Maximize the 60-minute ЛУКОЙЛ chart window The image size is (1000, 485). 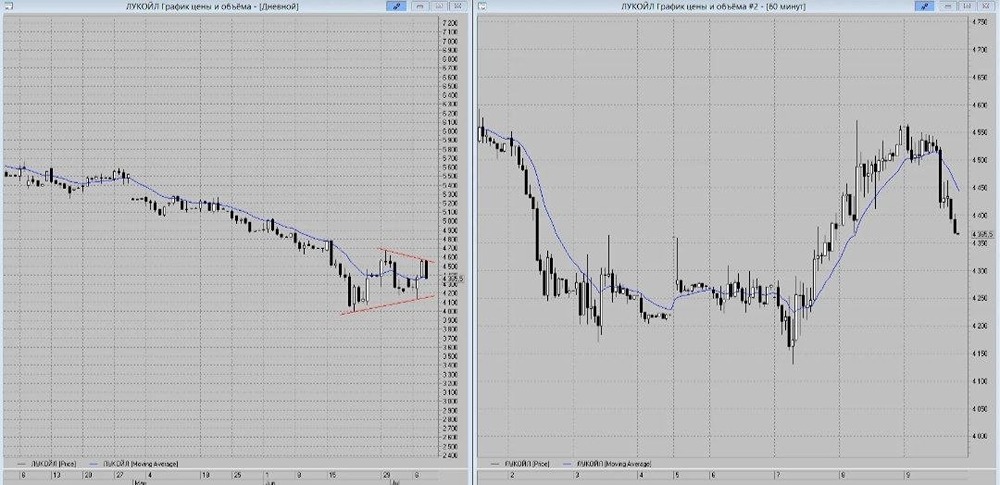coord(967,6)
